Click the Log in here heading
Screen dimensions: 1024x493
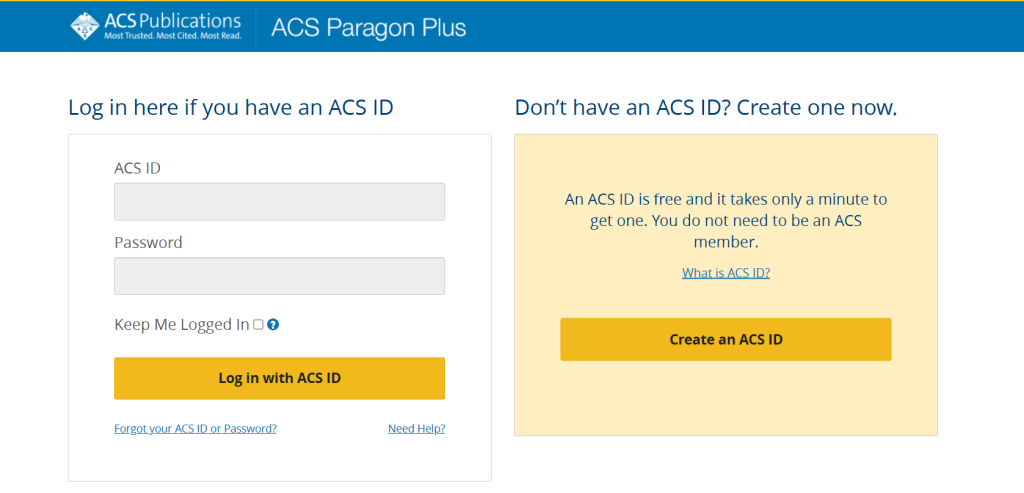tap(231, 108)
